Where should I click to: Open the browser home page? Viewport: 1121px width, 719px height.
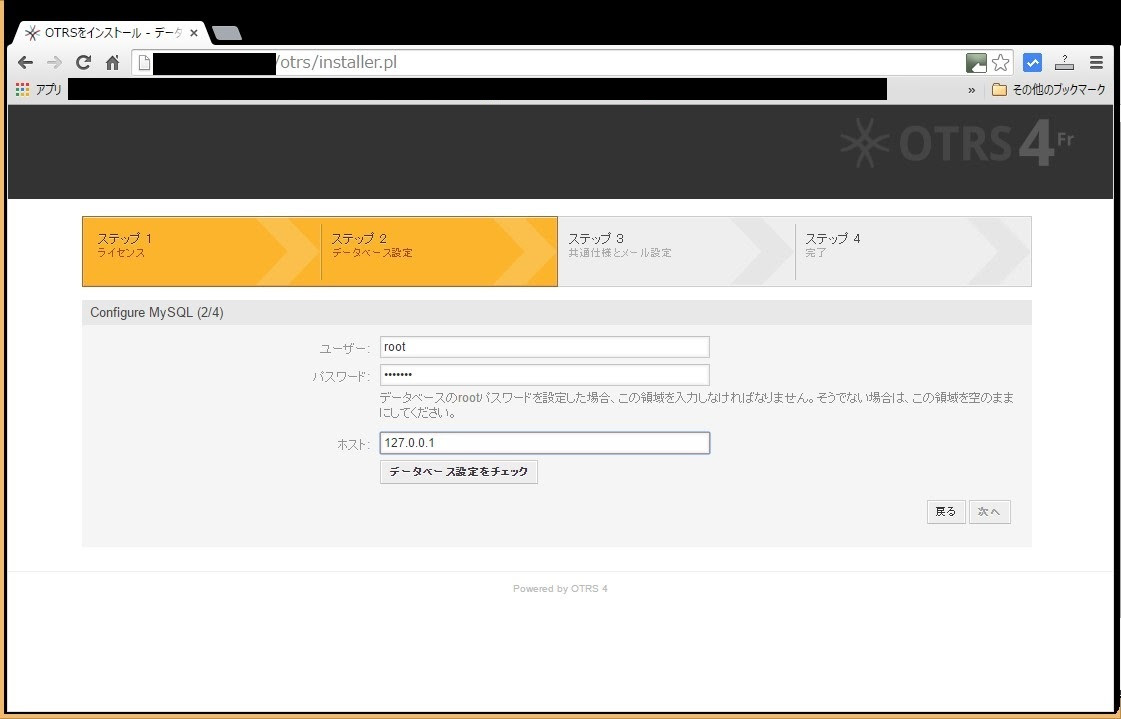pyautogui.click(x=112, y=62)
